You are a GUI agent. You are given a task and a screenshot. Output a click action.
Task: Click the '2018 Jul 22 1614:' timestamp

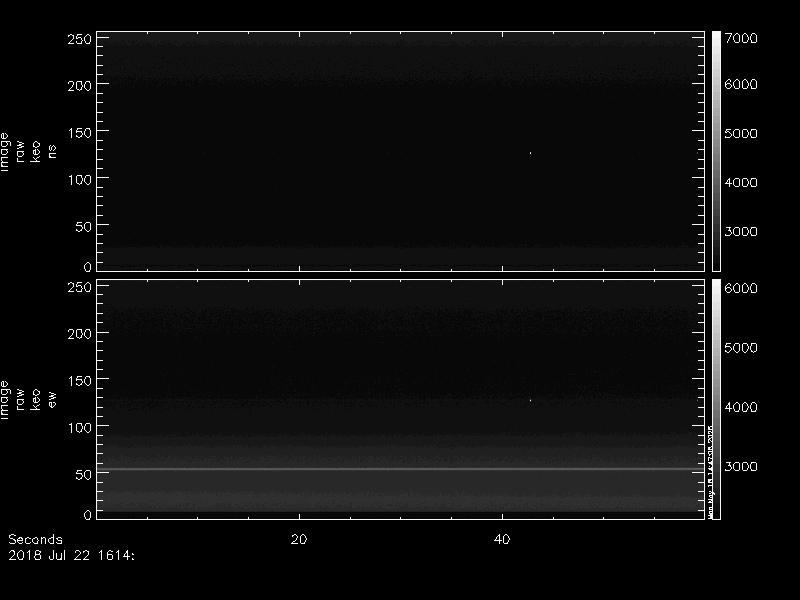pos(71,556)
